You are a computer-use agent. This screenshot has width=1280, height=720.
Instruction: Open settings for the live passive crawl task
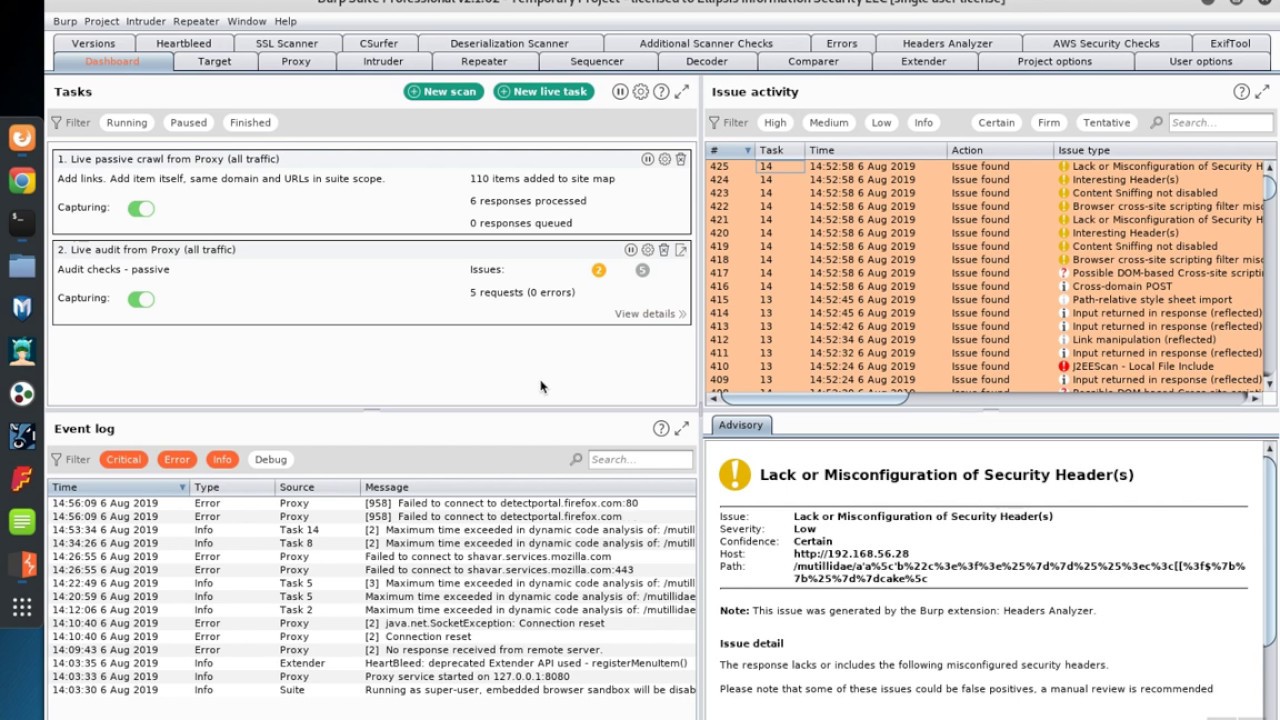(664, 159)
